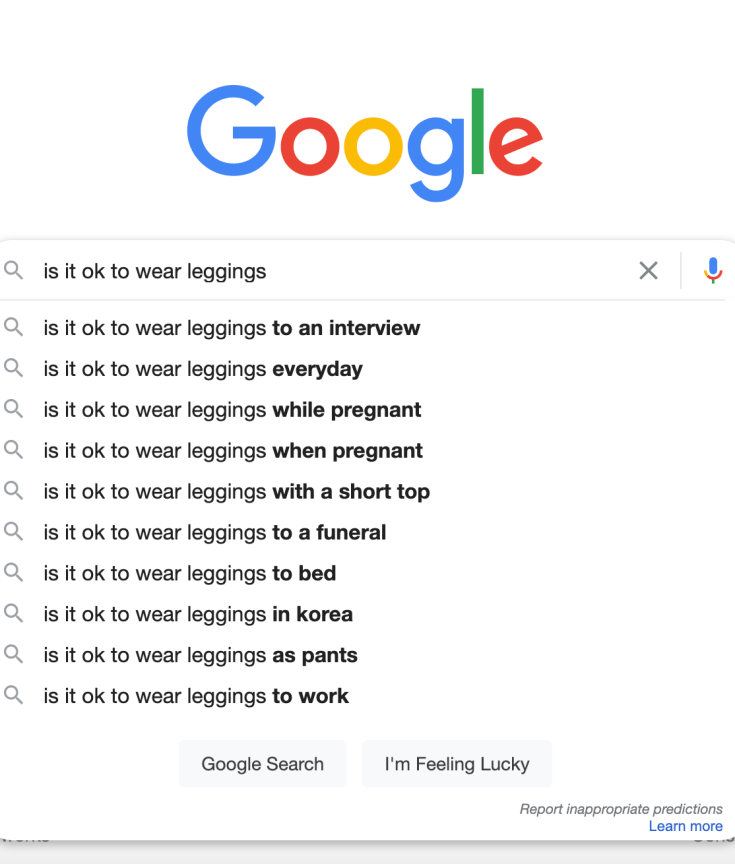Select the "to an interview" suggestion
Viewport: 735px width, 864px height.
[231, 328]
